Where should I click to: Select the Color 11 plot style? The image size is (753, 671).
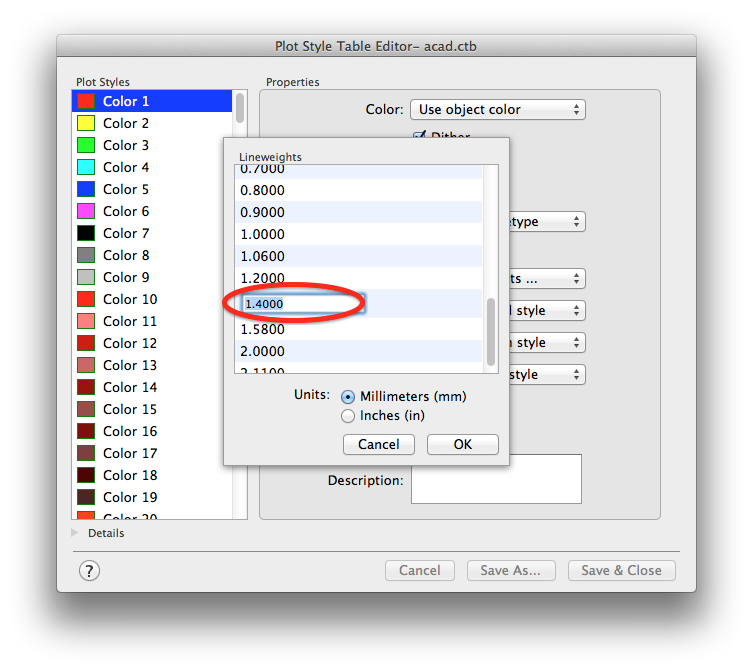pos(148,321)
